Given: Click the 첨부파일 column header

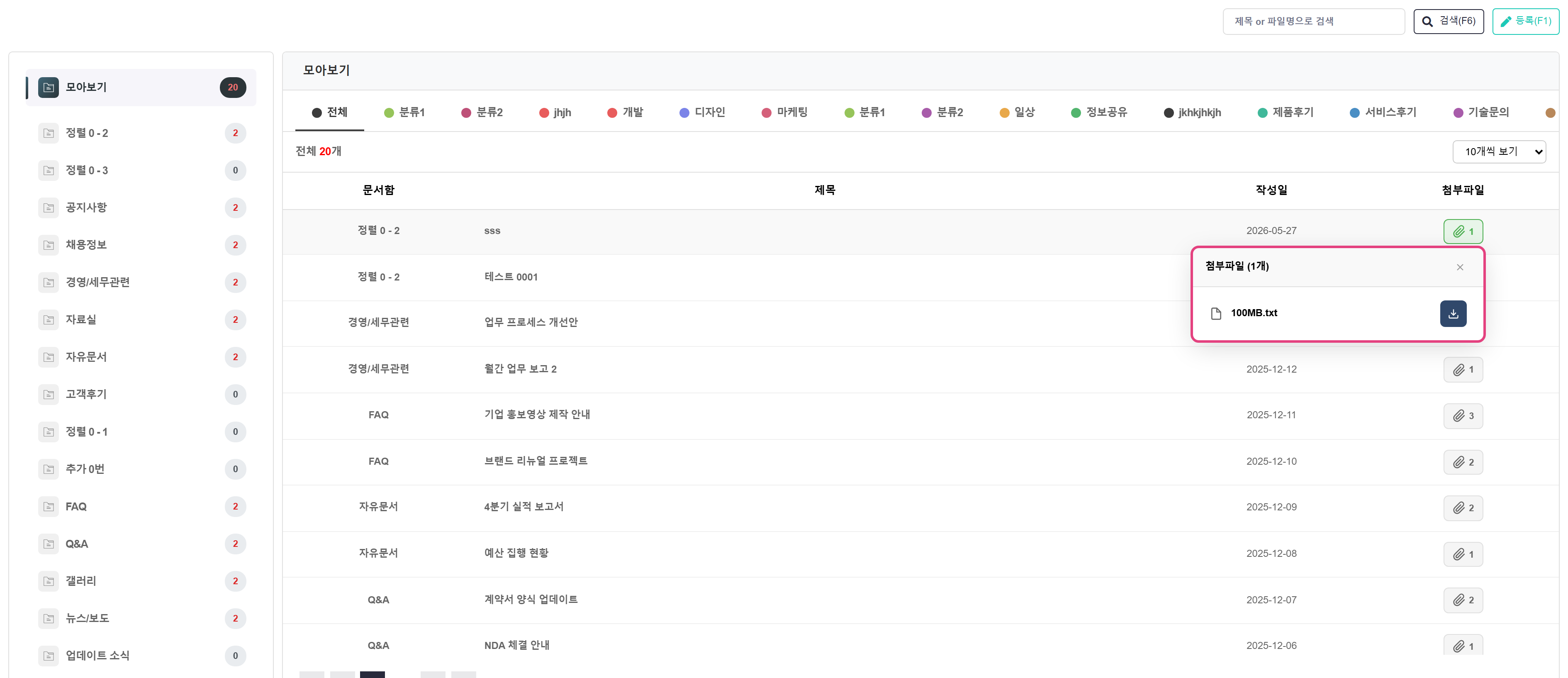Looking at the screenshot, I should pos(1463,190).
